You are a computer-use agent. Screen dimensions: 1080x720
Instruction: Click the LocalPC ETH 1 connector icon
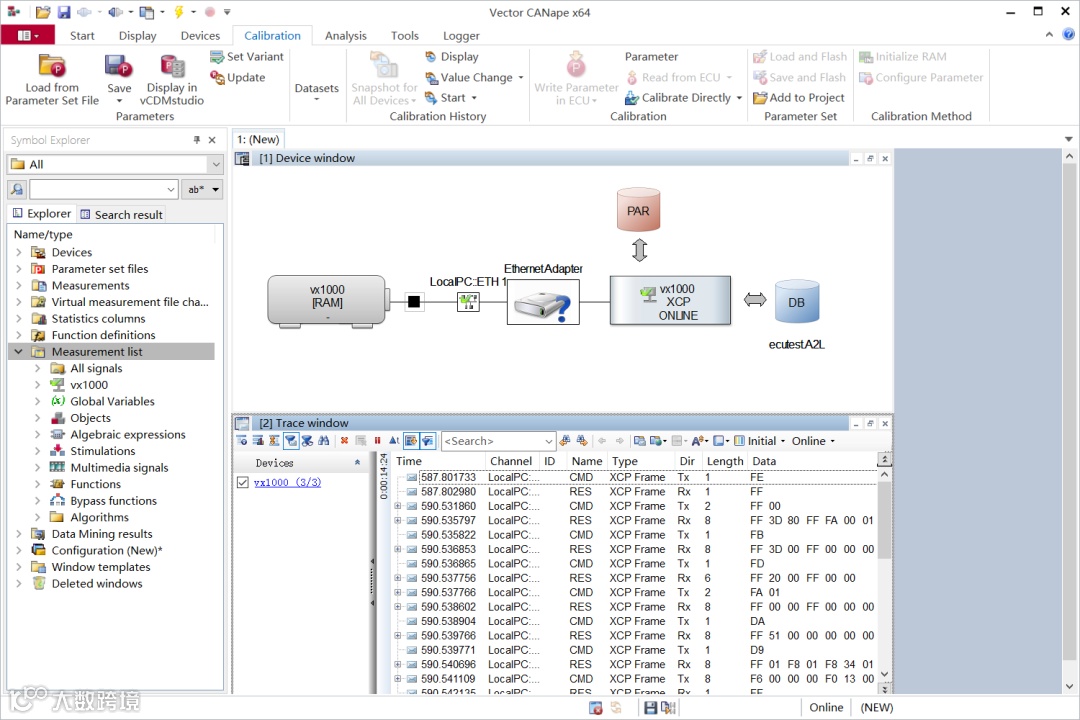point(468,301)
